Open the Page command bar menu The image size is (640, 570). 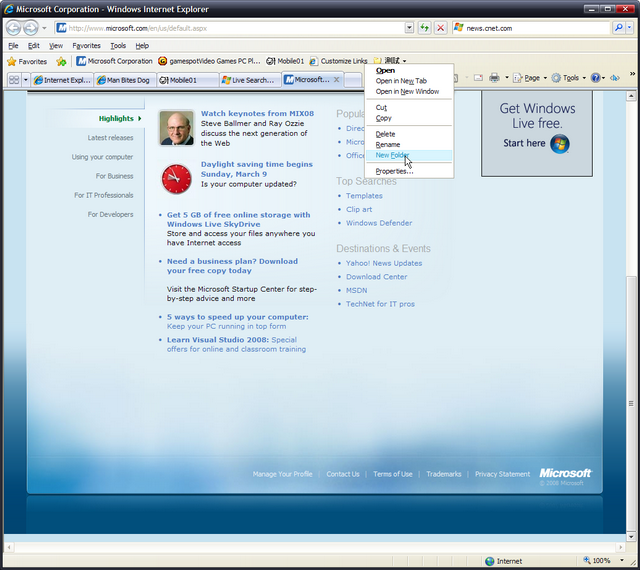click(530, 78)
